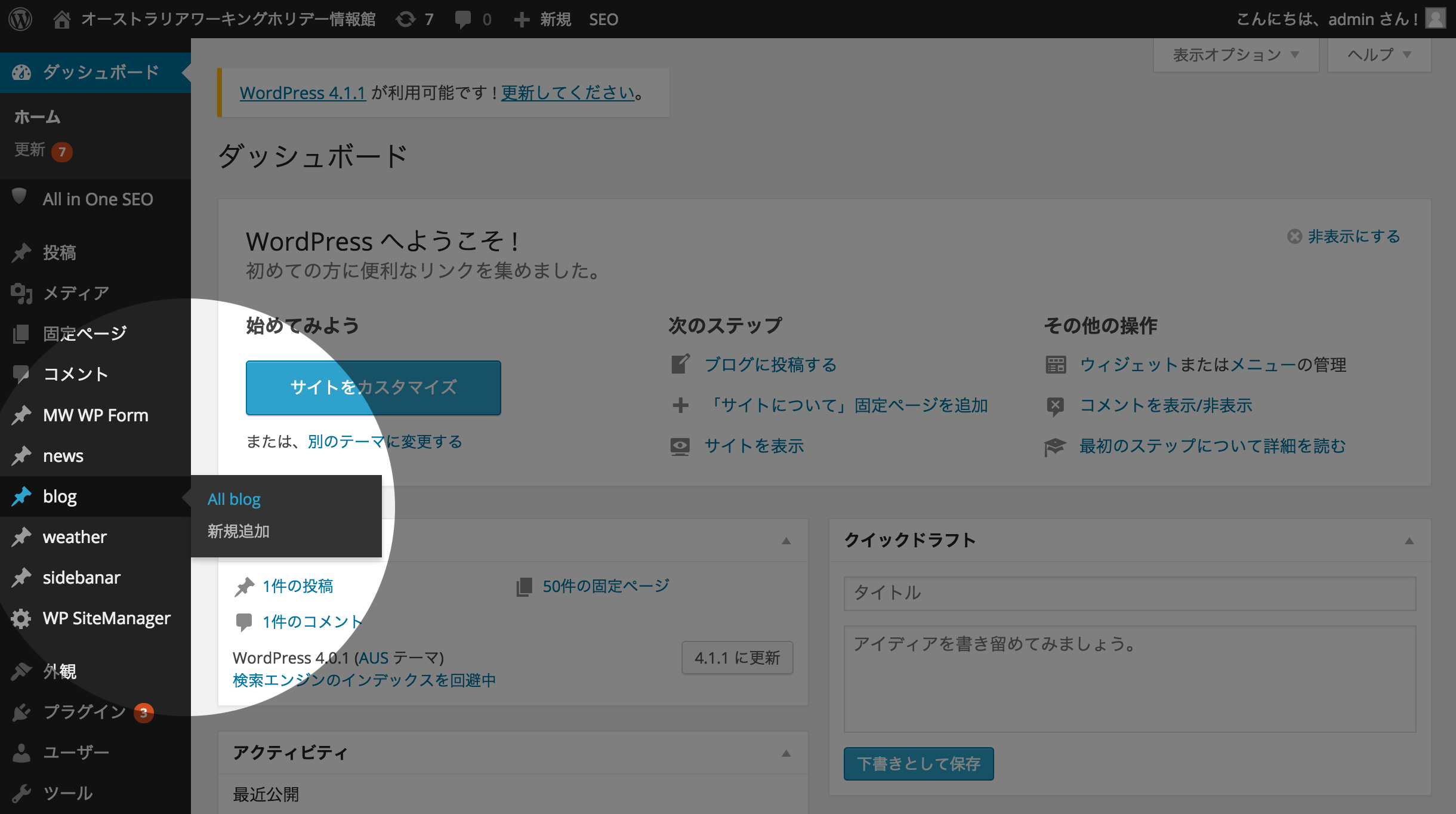Click the home icon beside site name
This screenshot has height=814, width=1456.
(x=61, y=19)
